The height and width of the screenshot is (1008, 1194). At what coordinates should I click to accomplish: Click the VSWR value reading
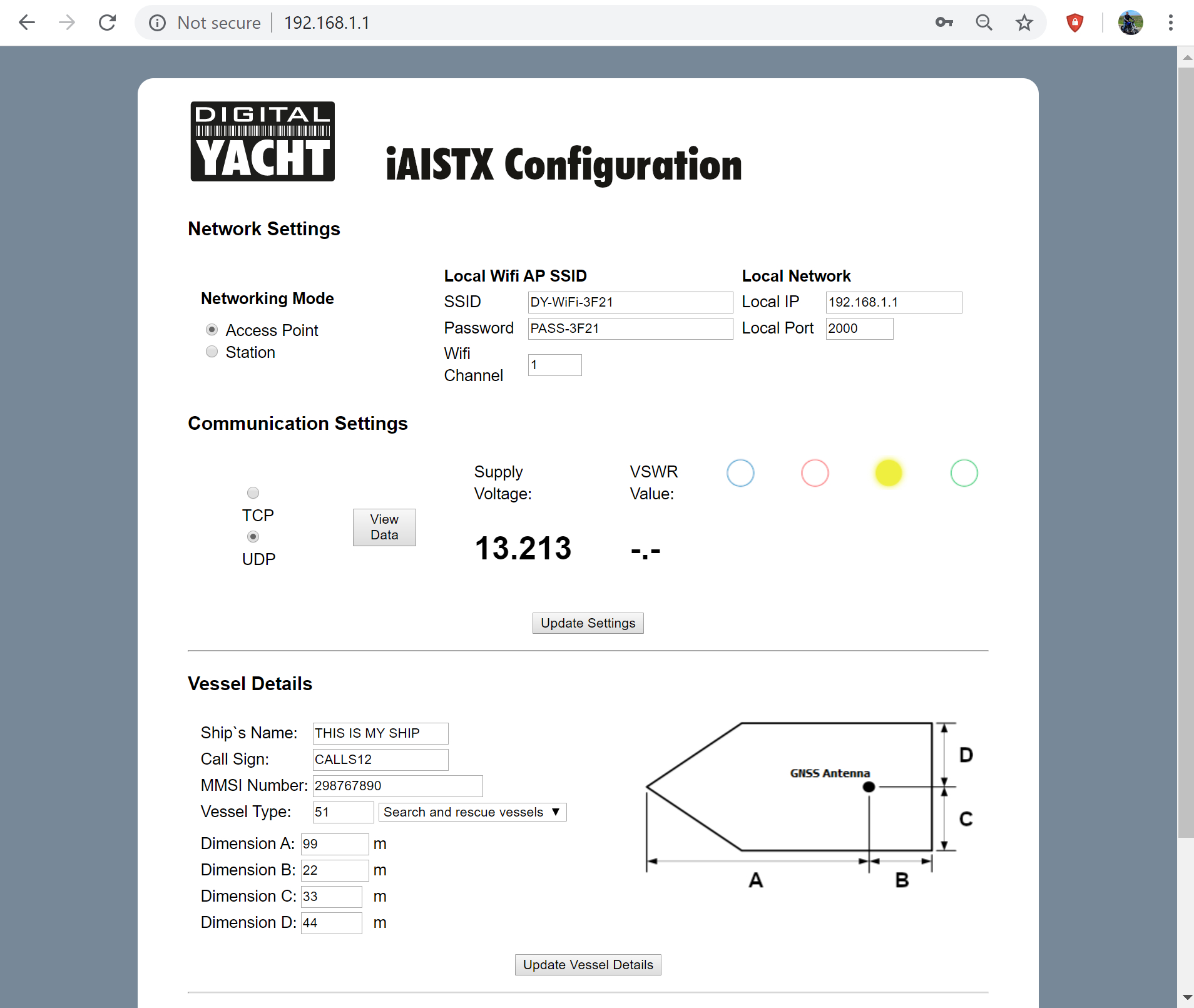[646, 551]
